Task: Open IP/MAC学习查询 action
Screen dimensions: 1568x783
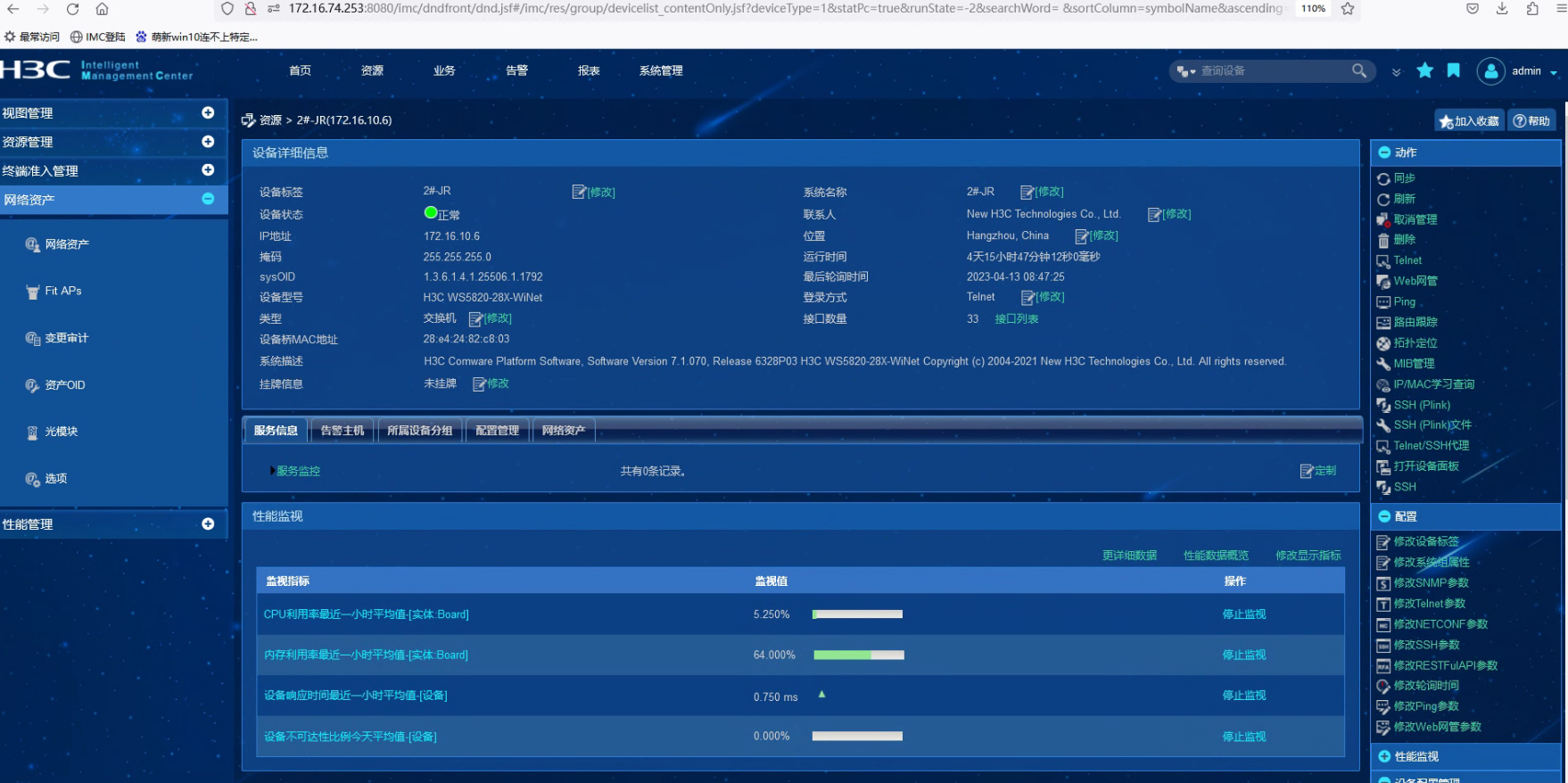Action: click(x=1433, y=384)
